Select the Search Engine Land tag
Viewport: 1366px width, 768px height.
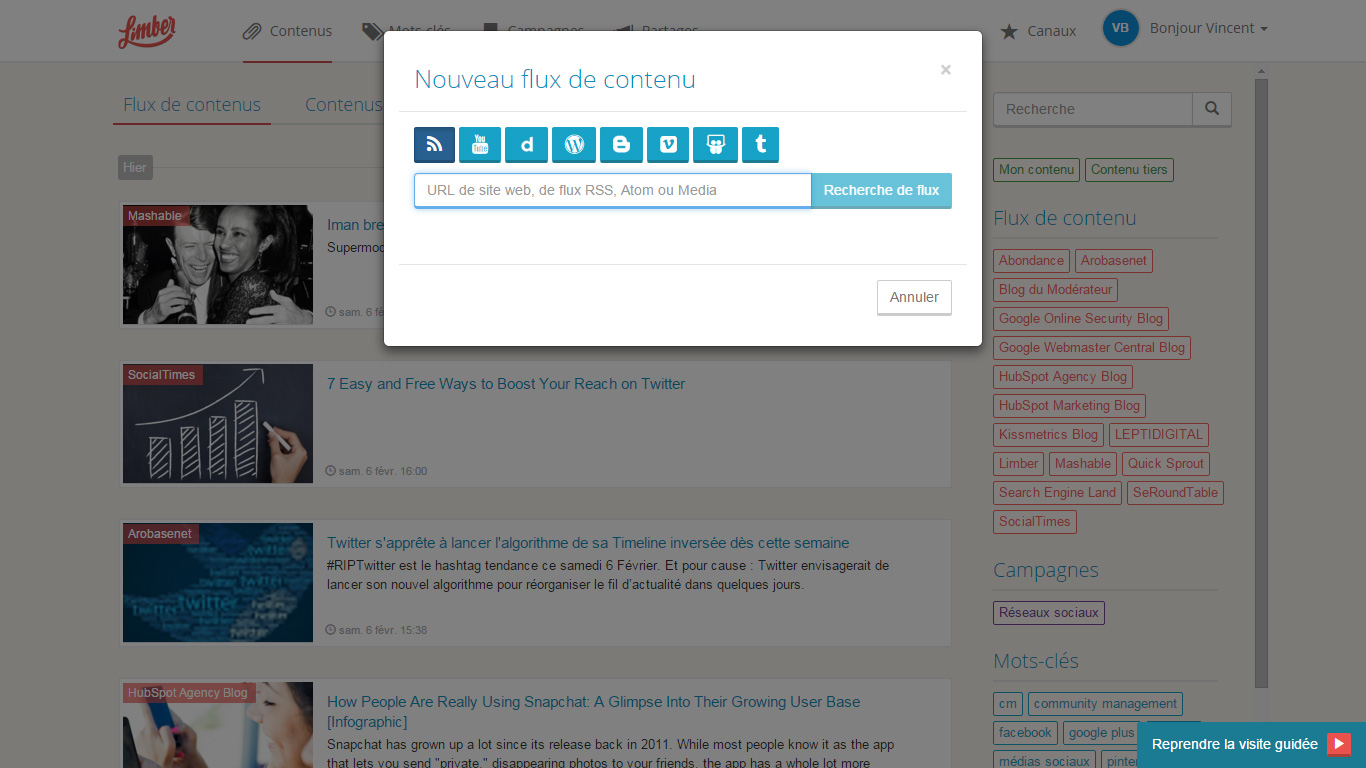pos(1057,493)
